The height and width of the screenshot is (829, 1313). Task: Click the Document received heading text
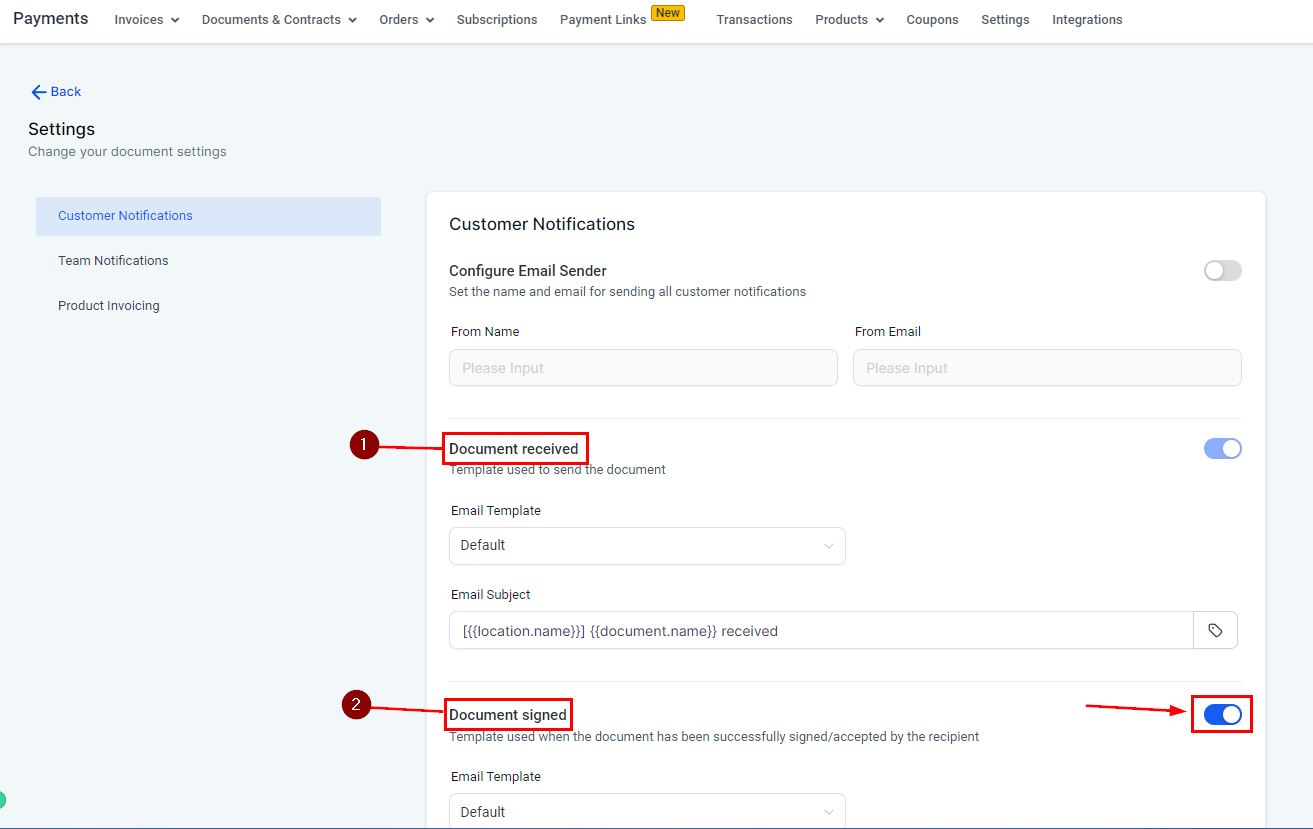[514, 449]
